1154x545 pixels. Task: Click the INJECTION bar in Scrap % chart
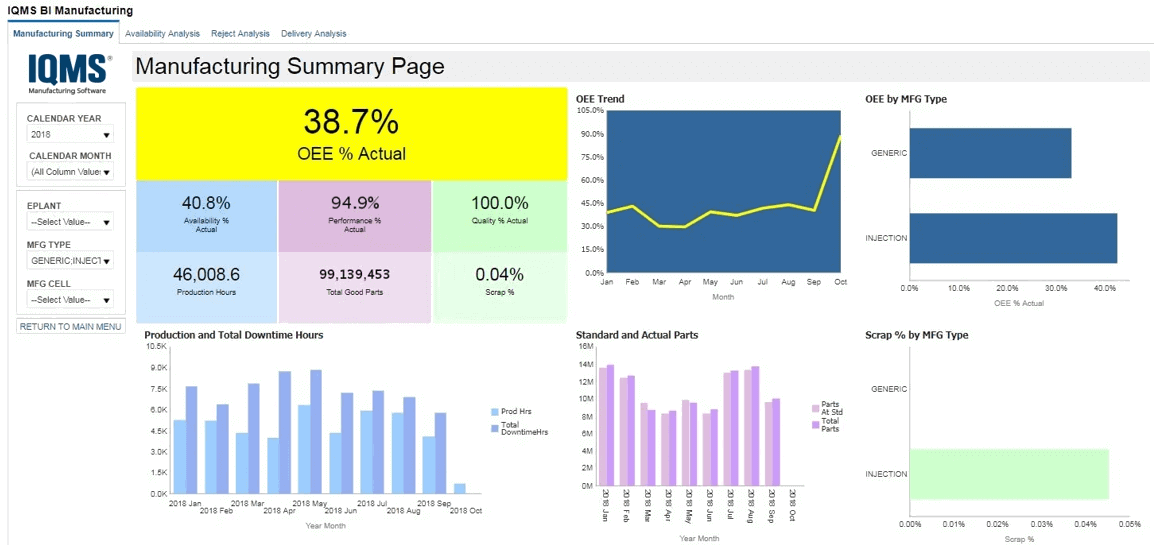tap(1008, 474)
